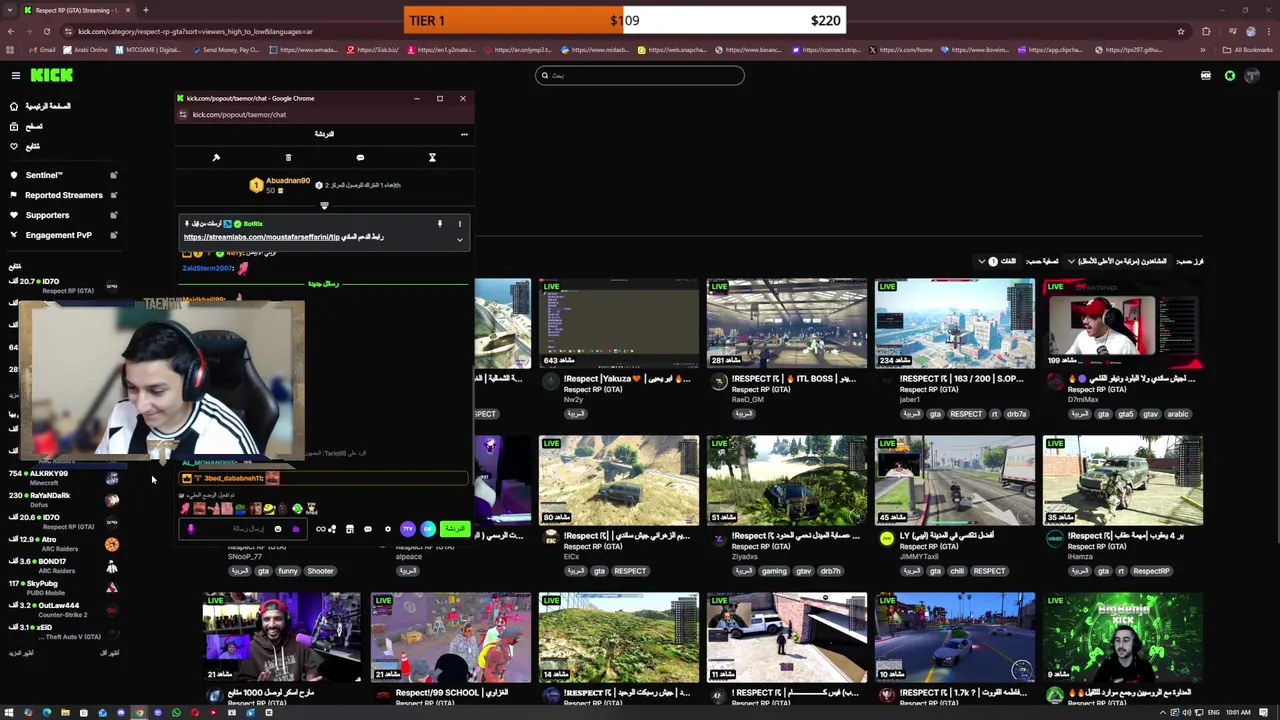
Task: Open the hamburger menu beside the KICK logo
Action: click(x=16, y=76)
